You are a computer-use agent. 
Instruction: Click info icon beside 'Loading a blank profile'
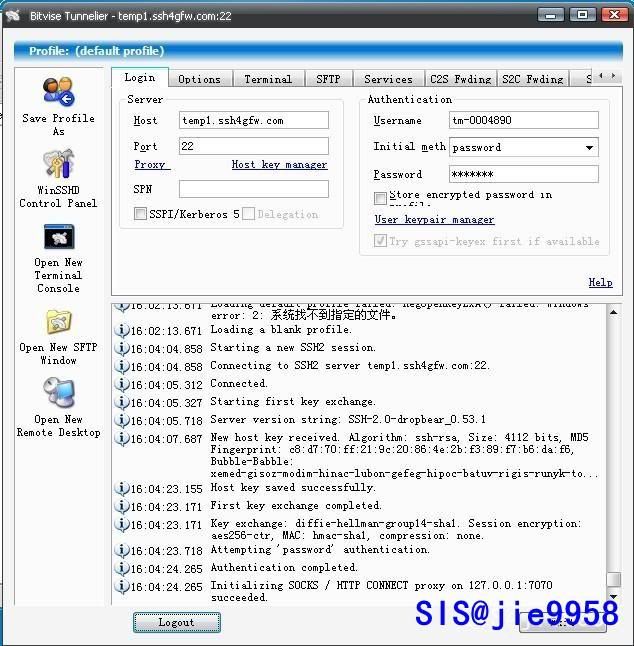coord(122,330)
